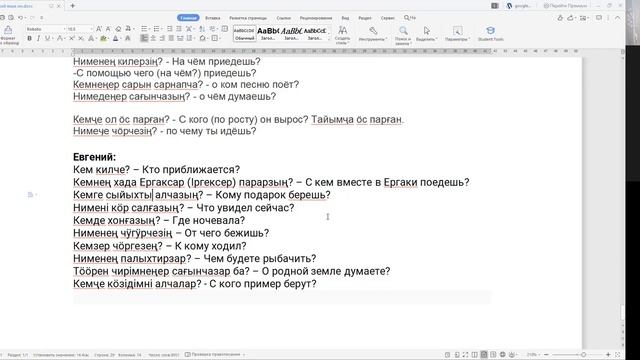Open the Выделить select cursor button
This screenshot has height=360, width=640.
click(x=427, y=33)
